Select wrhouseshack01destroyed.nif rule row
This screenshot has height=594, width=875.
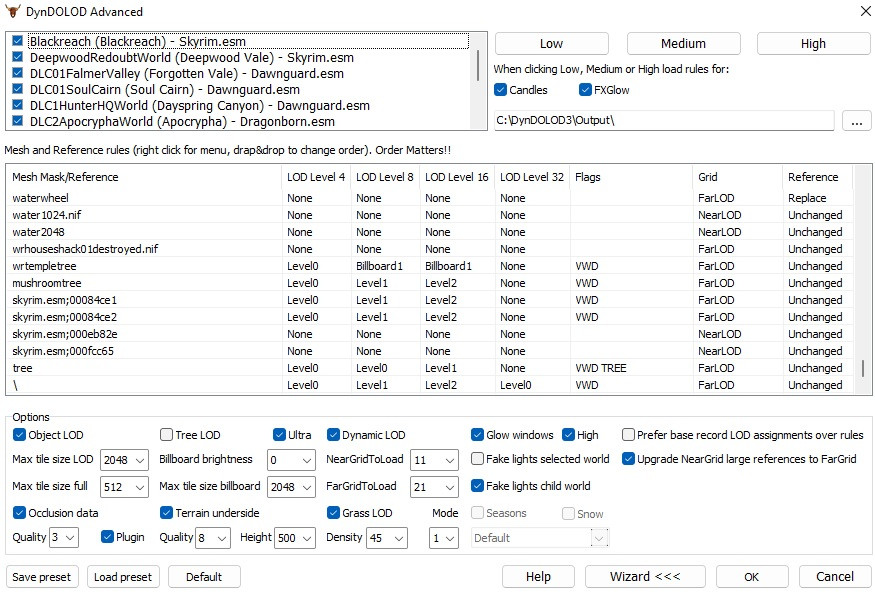click(x=430, y=249)
